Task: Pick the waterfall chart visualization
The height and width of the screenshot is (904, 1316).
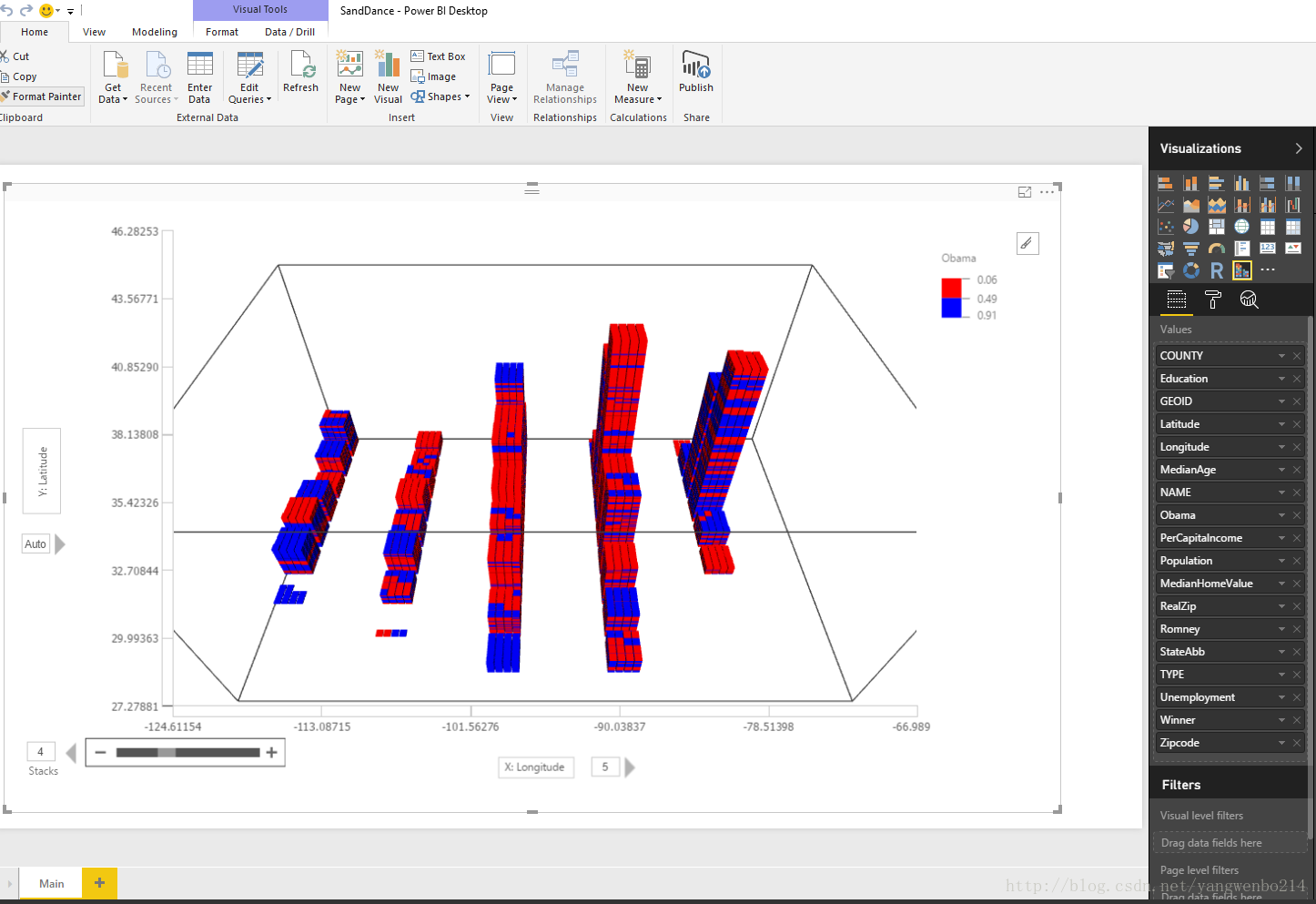Action: (1292, 205)
